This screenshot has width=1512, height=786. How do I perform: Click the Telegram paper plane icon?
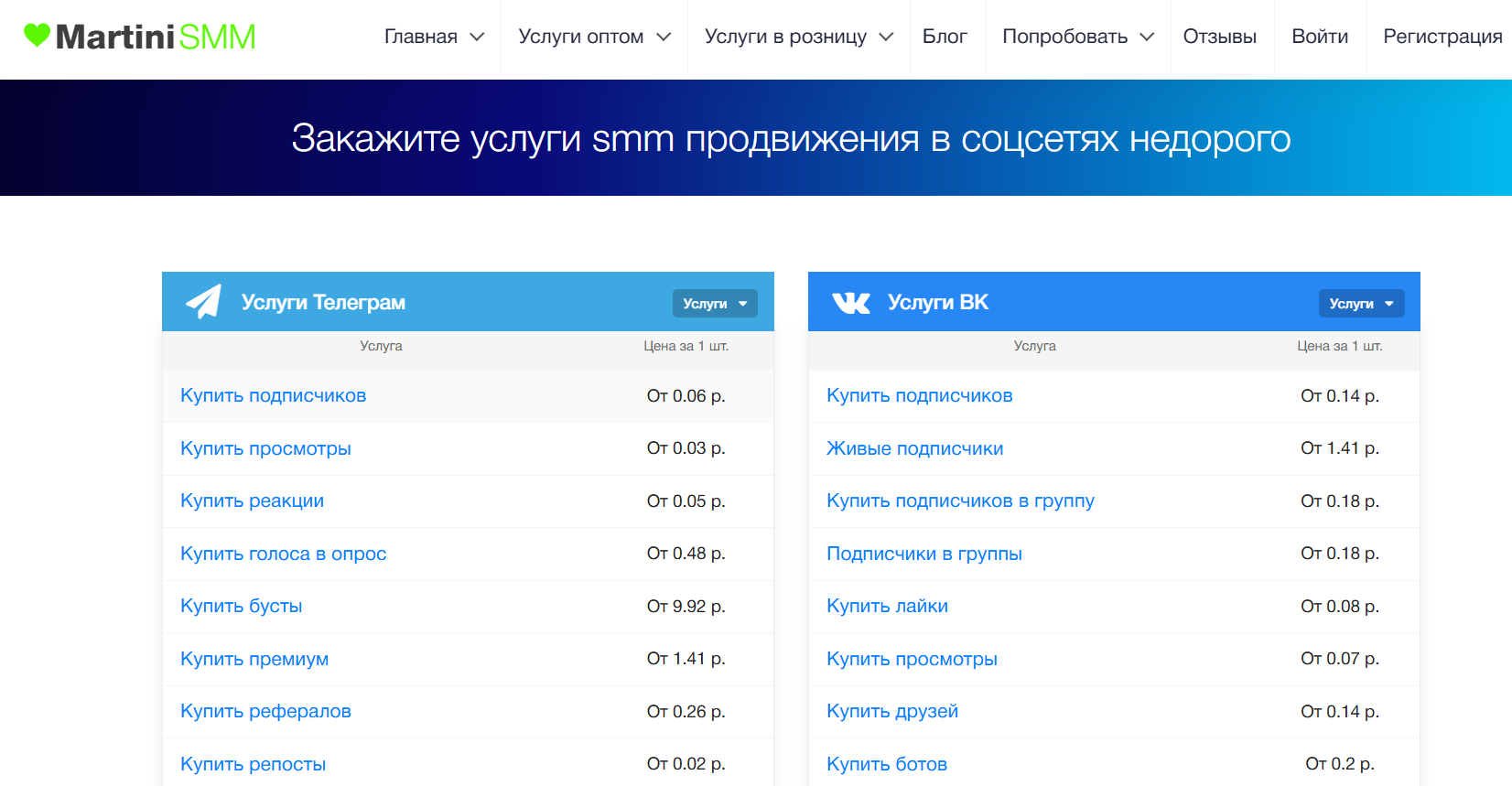coord(203,302)
